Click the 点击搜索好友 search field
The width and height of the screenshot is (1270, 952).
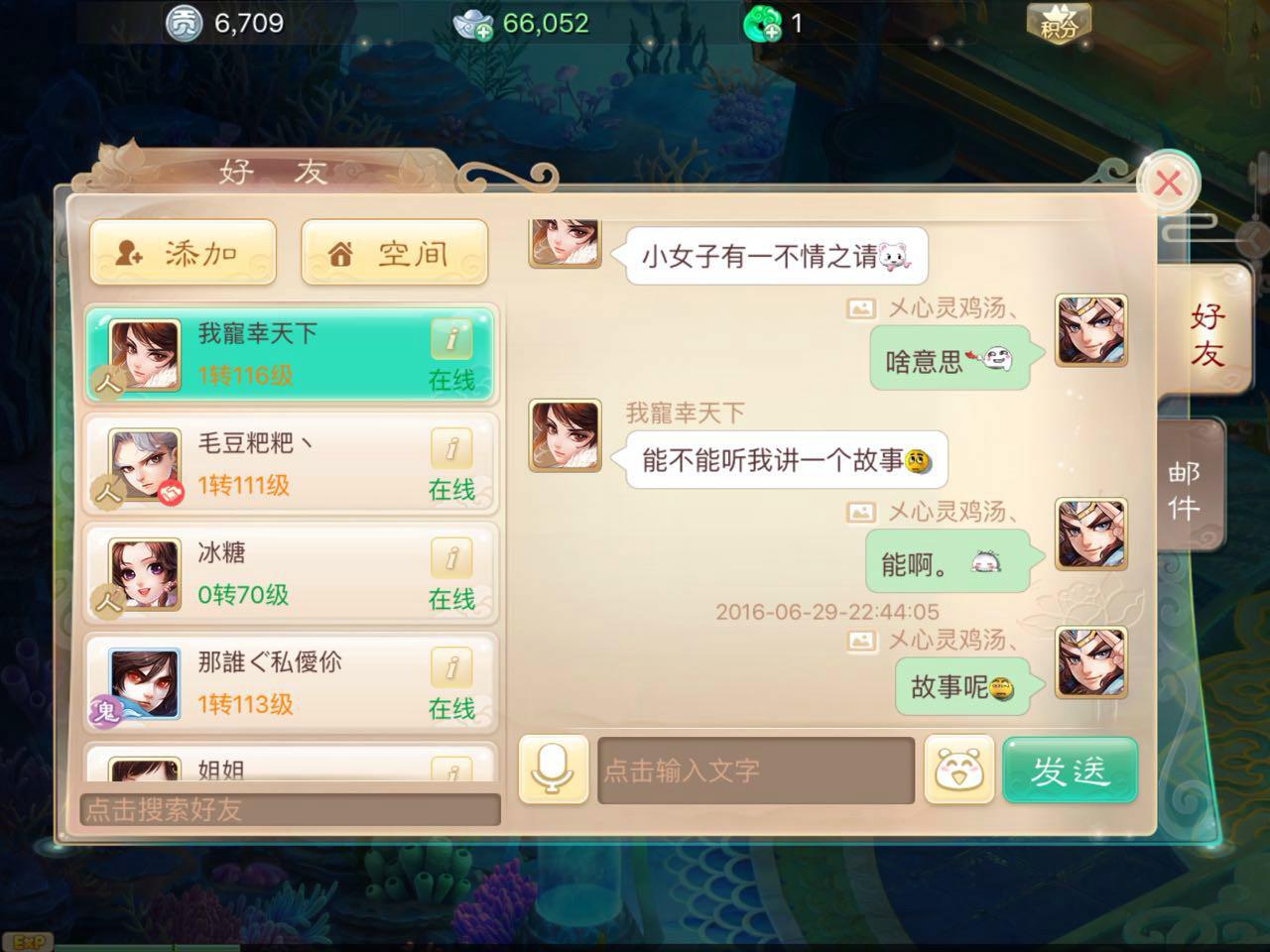[x=290, y=809]
